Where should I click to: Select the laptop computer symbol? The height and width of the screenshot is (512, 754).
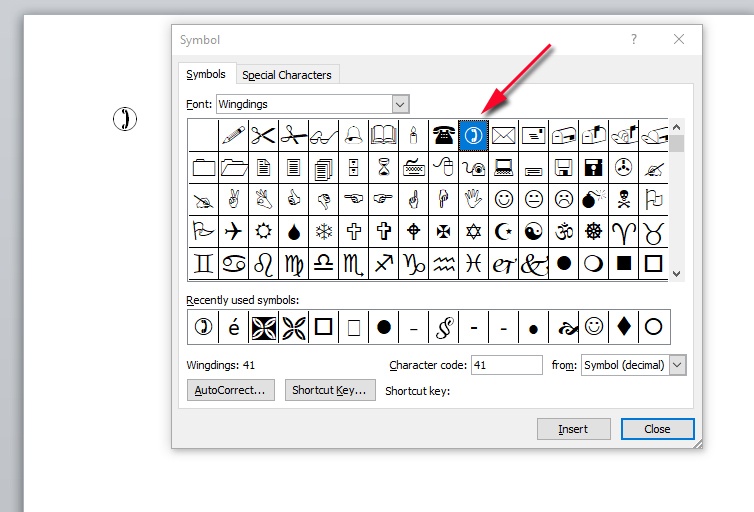(x=503, y=168)
